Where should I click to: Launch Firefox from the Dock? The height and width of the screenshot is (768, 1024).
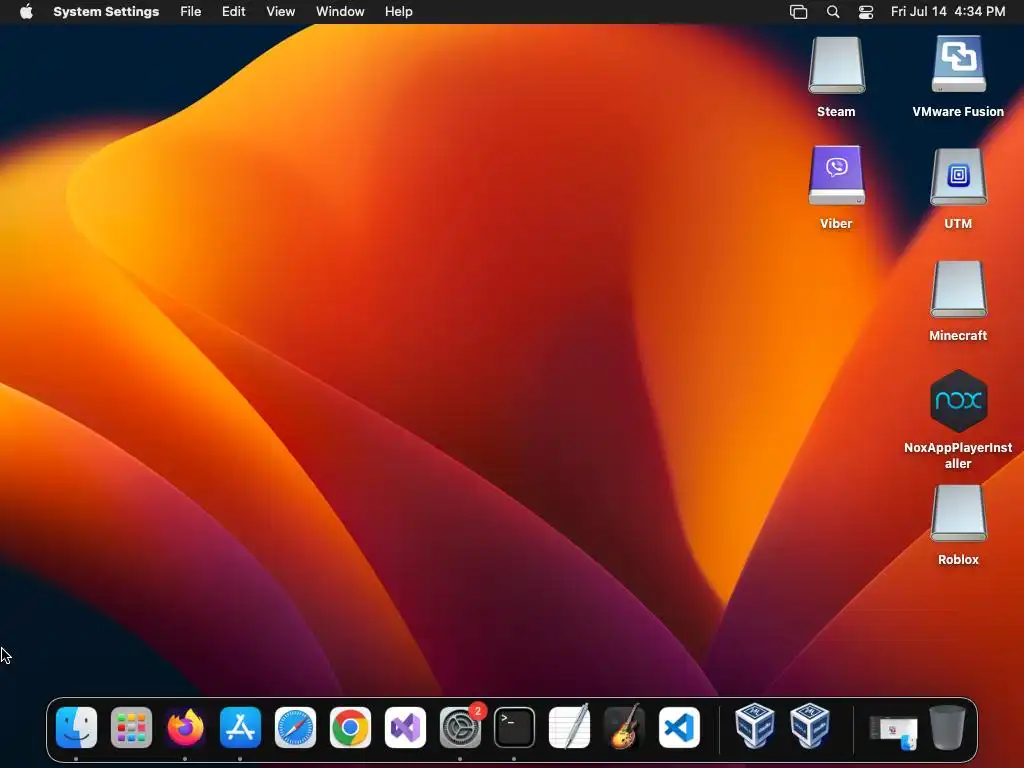(x=185, y=728)
